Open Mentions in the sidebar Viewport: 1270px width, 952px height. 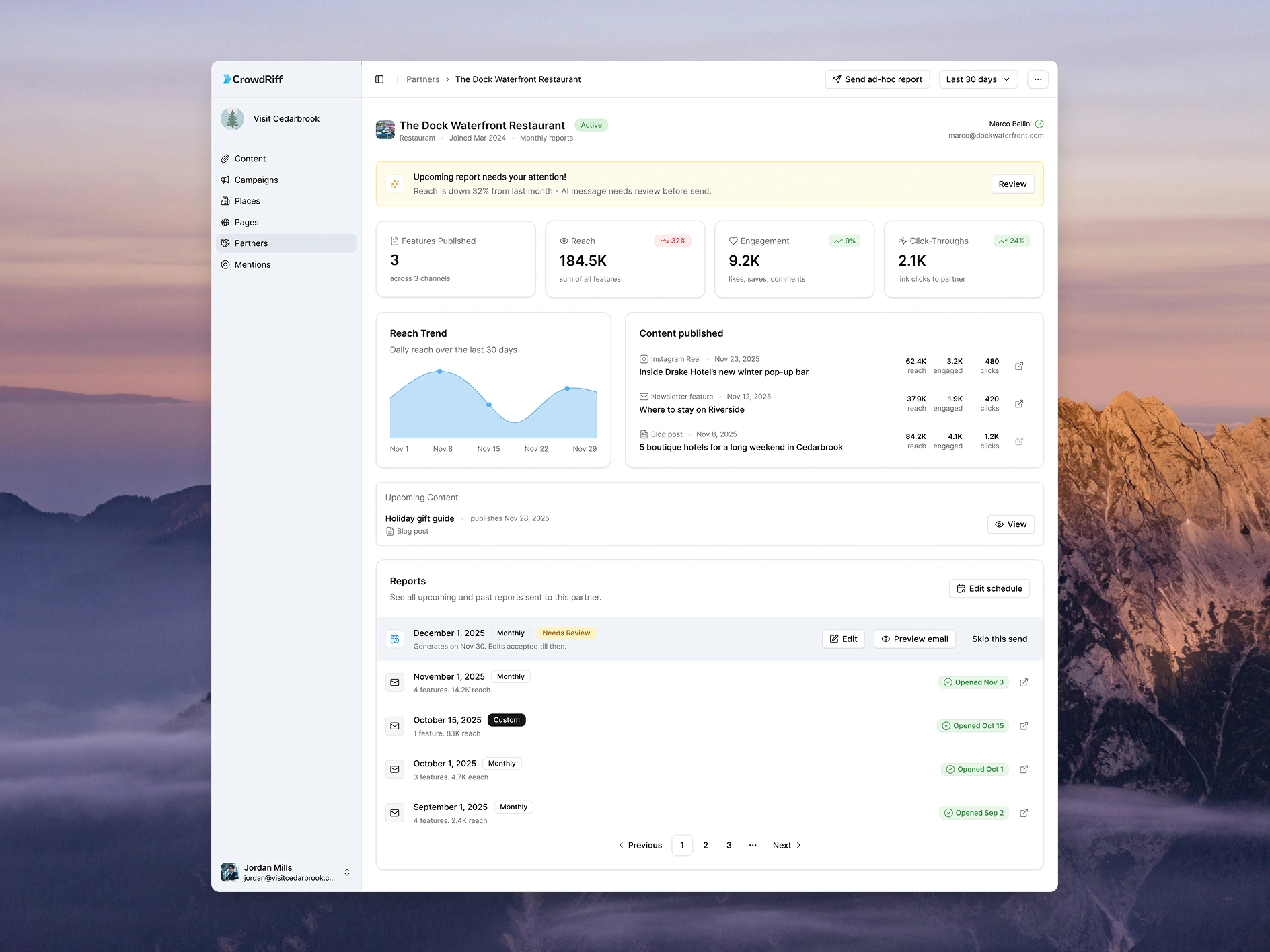(x=286, y=265)
